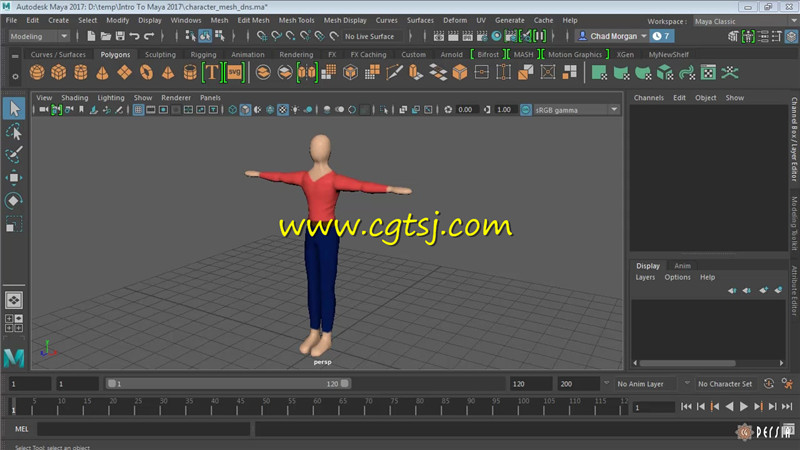800x450 pixels.
Task: Open the Mesh Tools menu
Action: (x=296, y=20)
